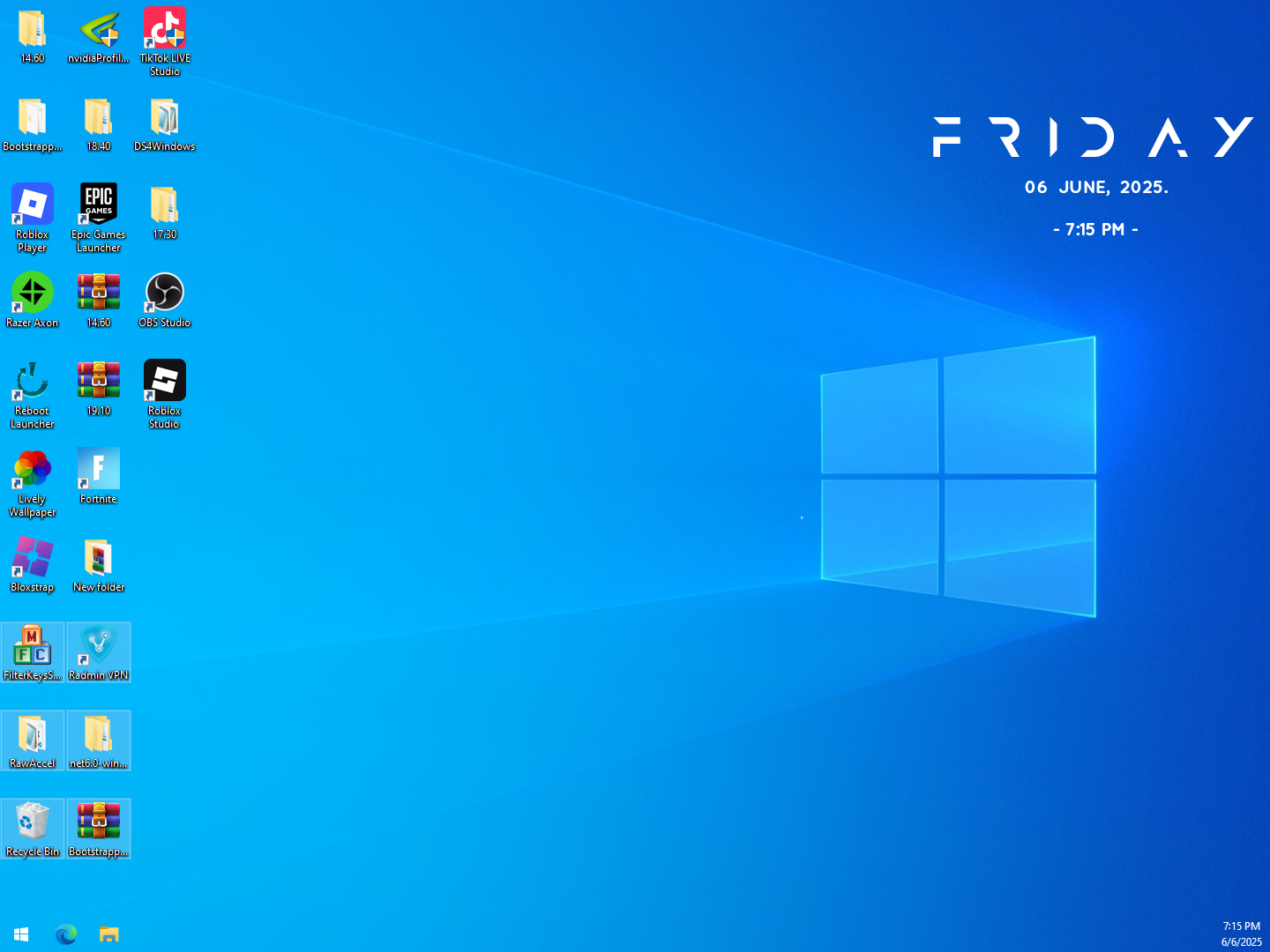
Task: Open File Explorer from the taskbar
Action: [108, 933]
